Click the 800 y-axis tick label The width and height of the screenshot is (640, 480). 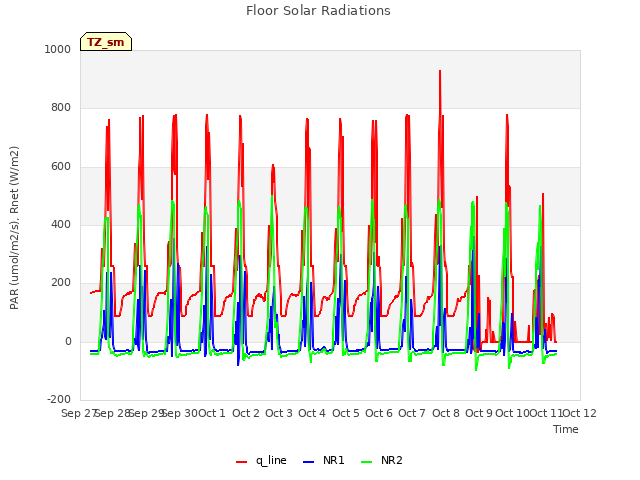point(61,107)
